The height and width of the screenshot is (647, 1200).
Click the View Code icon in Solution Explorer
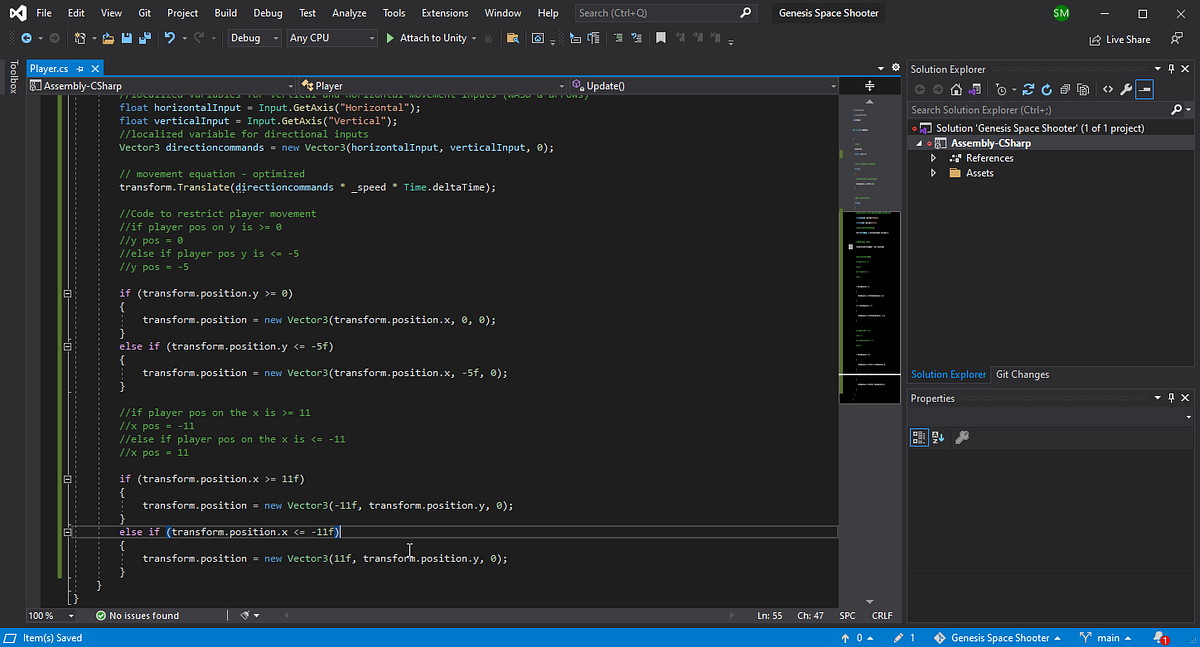pyautogui.click(x=1108, y=89)
